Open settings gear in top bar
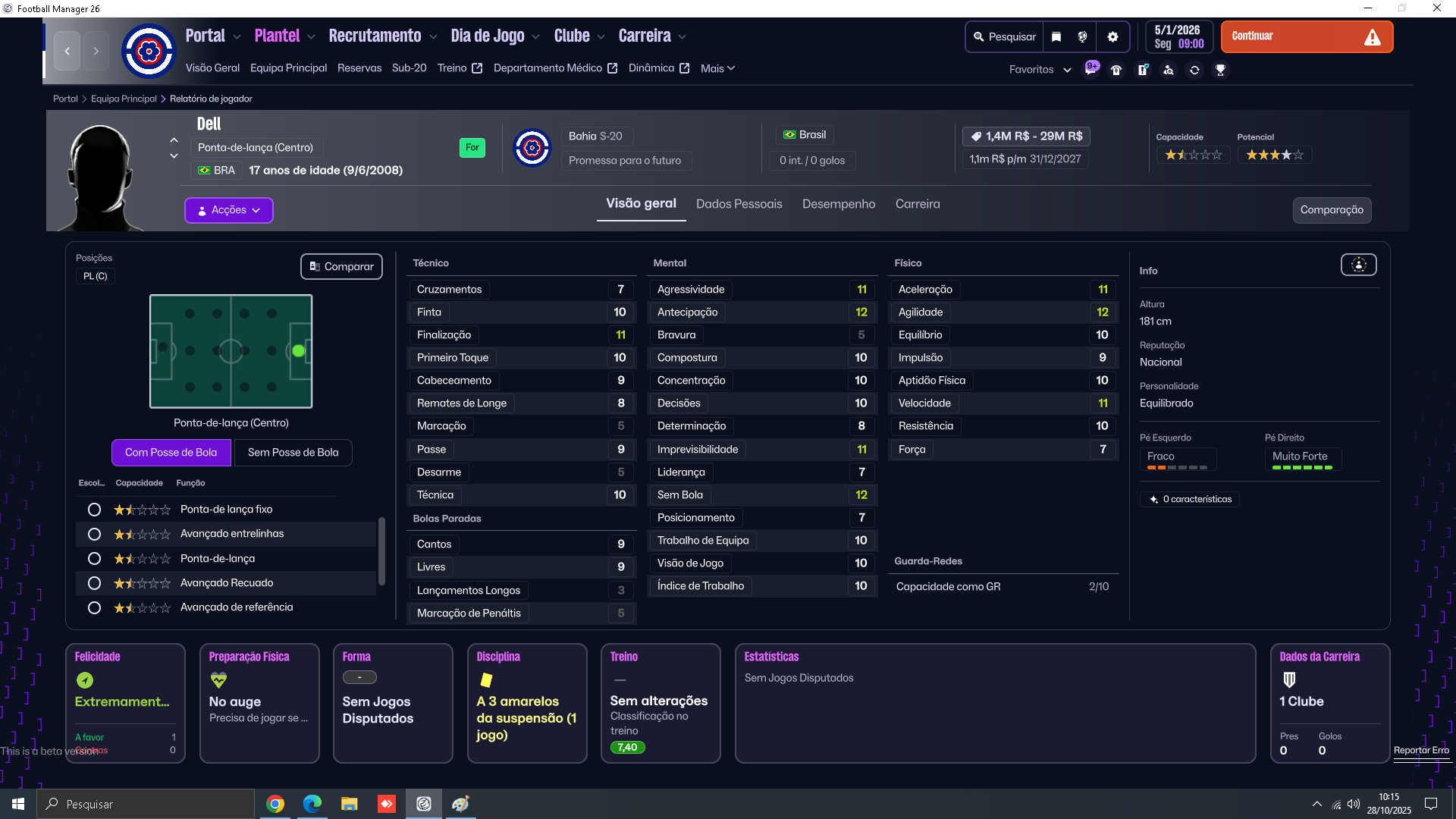 [1112, 37]
